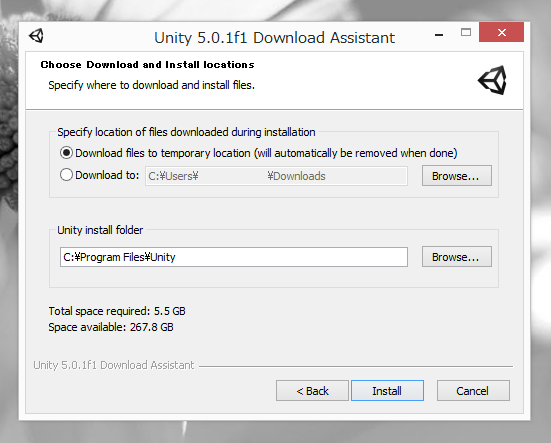Browse for the download location folder
This screenshot has width=551, height=443.
point(456,176)
